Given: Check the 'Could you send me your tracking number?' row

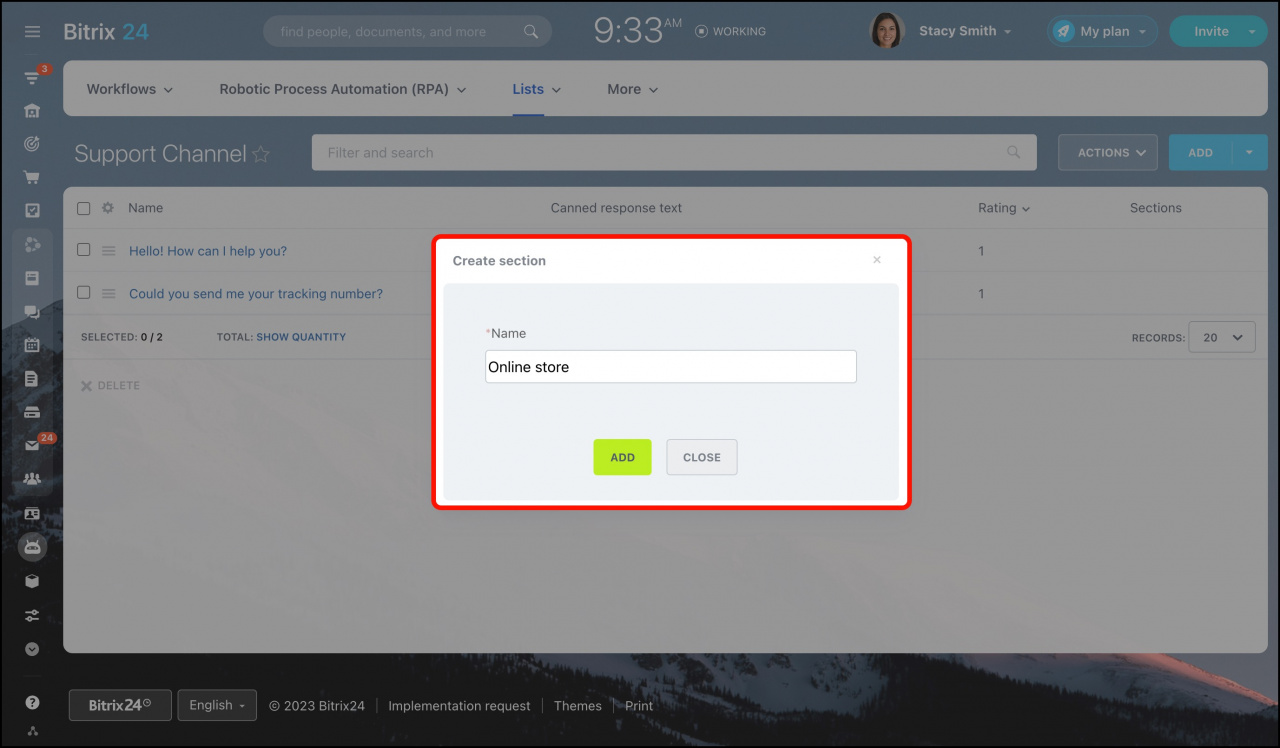Looking at the screenshot, I should click(84, 293).
